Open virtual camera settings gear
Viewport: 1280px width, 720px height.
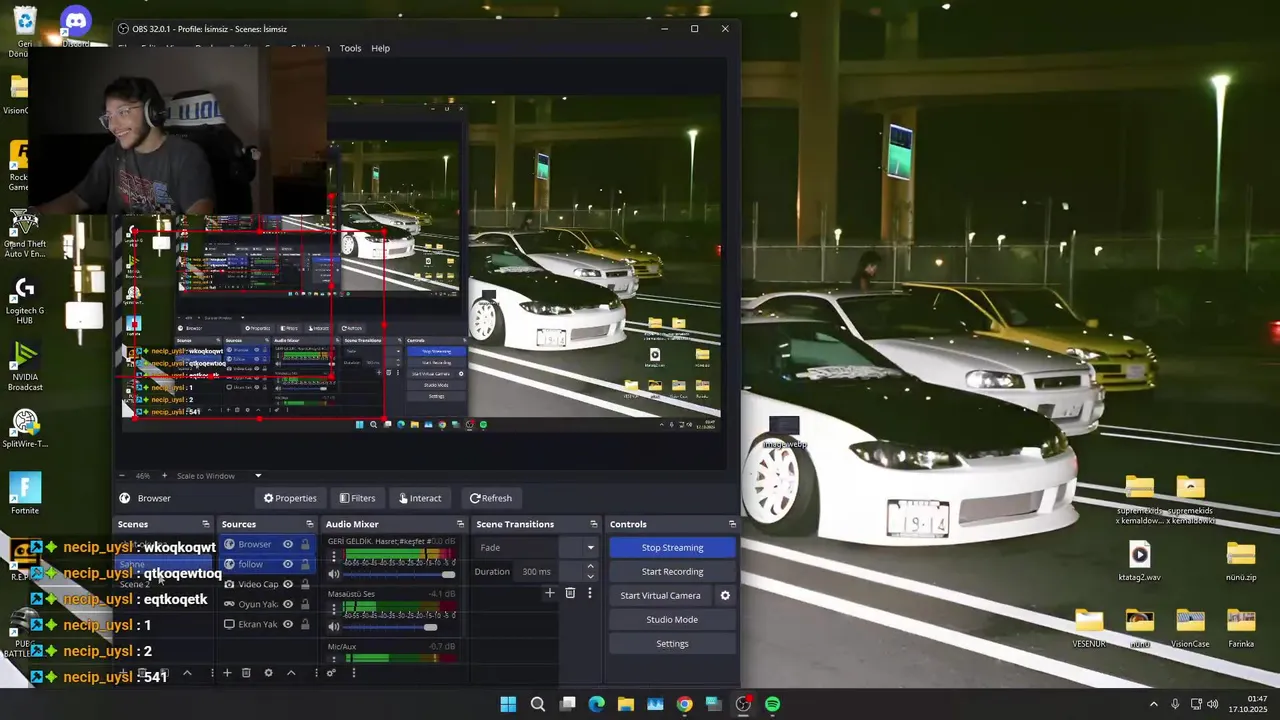pos(725,595)
